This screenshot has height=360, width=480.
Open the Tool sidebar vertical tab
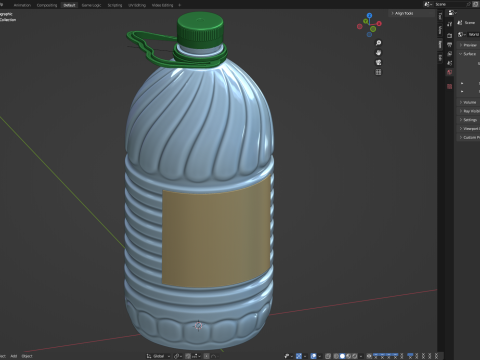[x=440, y=16]
